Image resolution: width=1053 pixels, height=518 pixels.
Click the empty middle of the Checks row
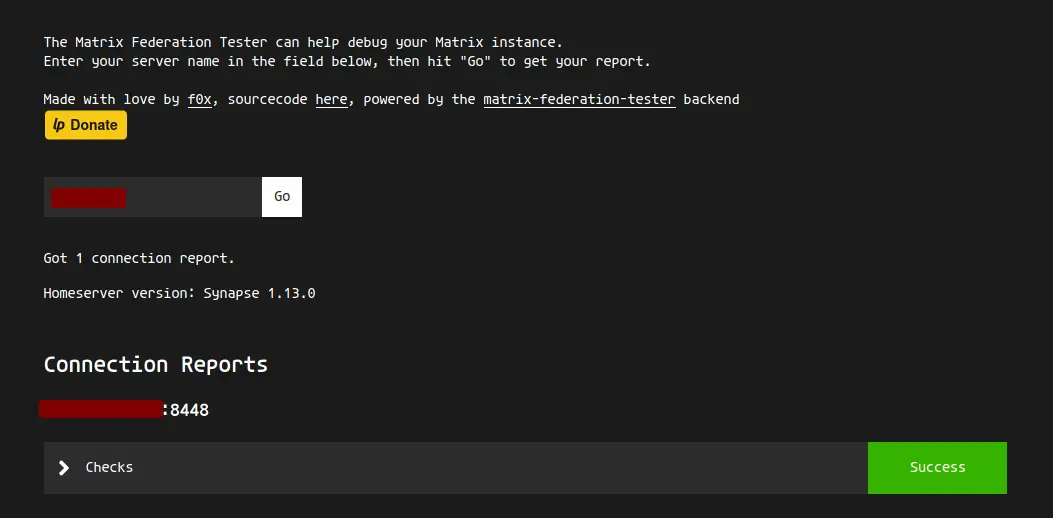click(500, 468)
